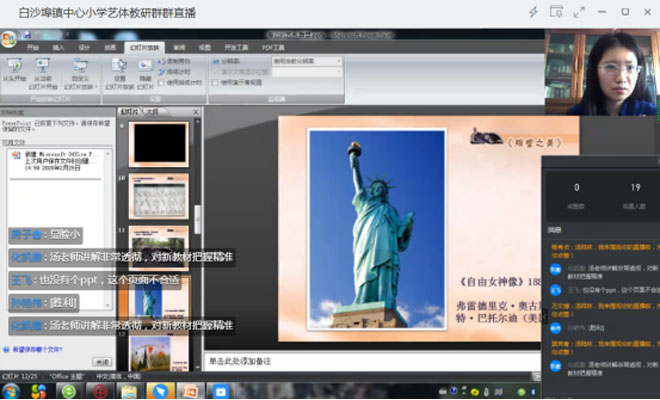Click 孙艳伟 danmaku comment

44,303
